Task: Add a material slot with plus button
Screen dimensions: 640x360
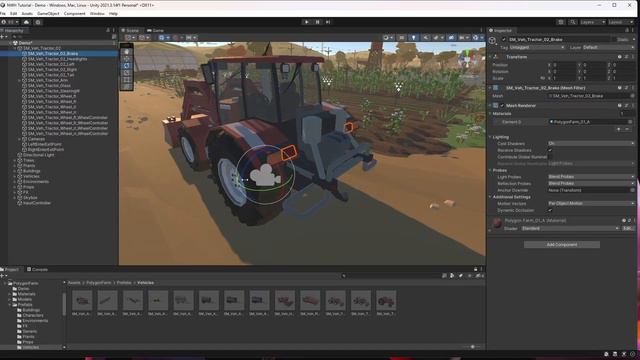Action: pyautogui.click(x=619, y=129)
